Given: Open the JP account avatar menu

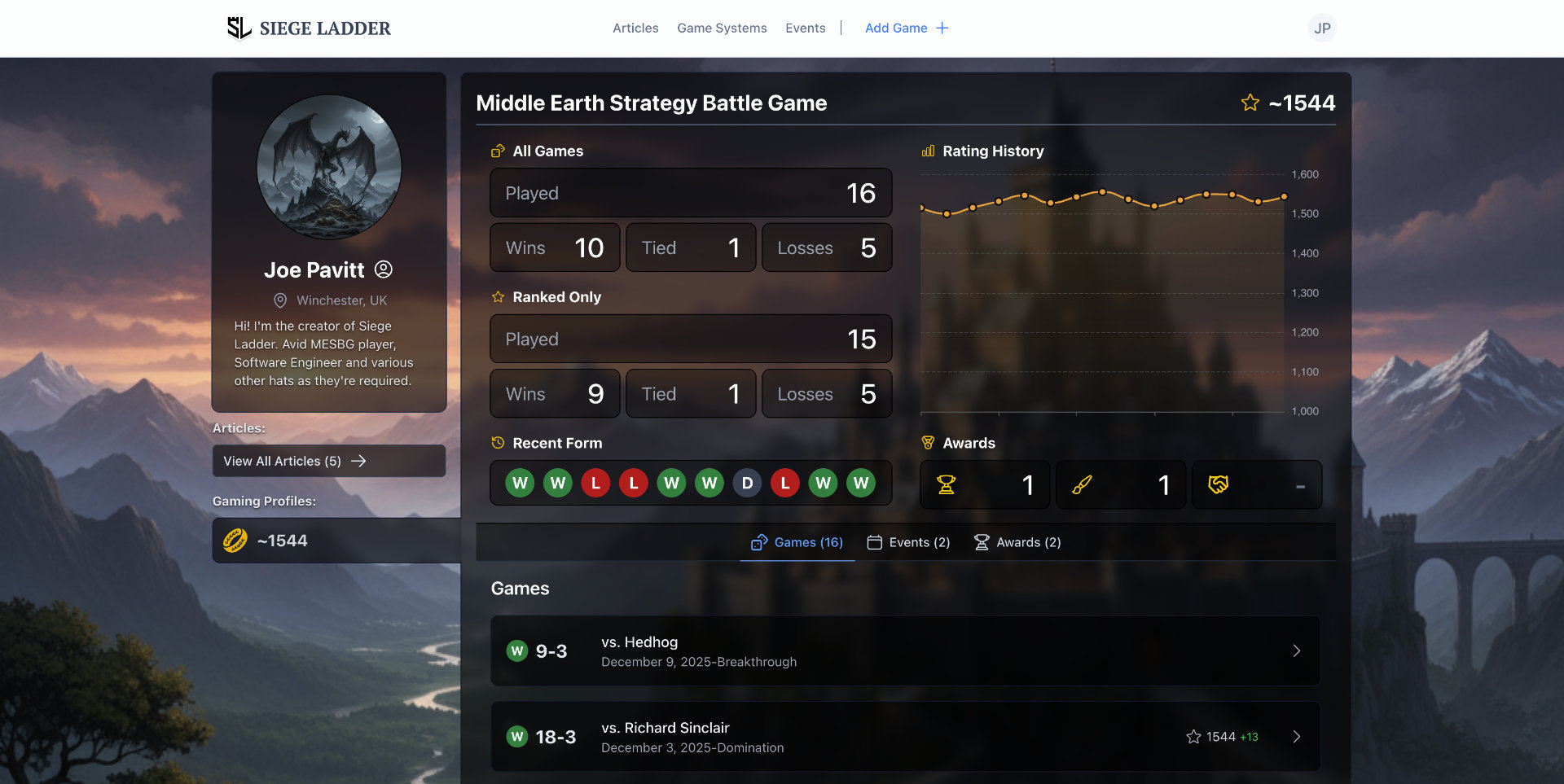Looking at the screenshot, I should [1322, 28].
